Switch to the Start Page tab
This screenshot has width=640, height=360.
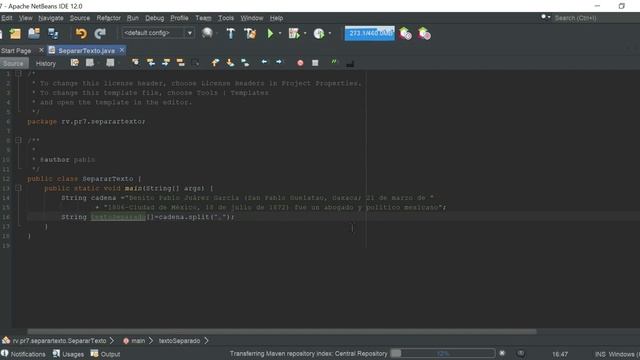coord(16,51)
